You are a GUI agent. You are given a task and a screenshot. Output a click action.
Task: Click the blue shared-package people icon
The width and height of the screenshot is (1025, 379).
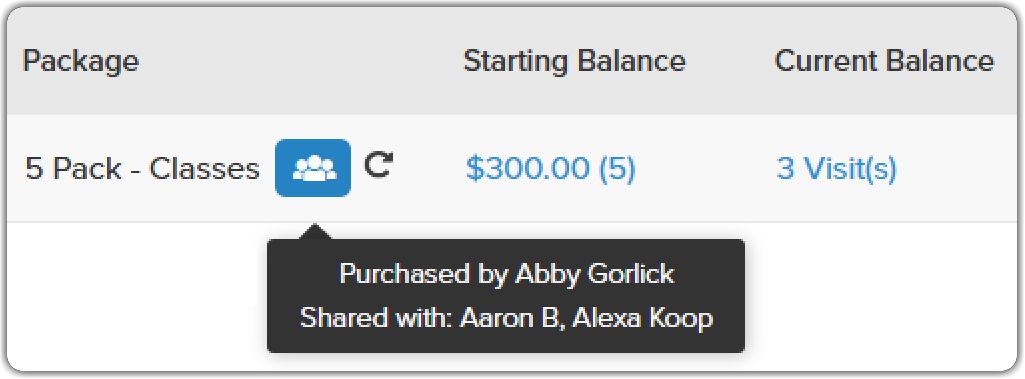pos(312,168)
